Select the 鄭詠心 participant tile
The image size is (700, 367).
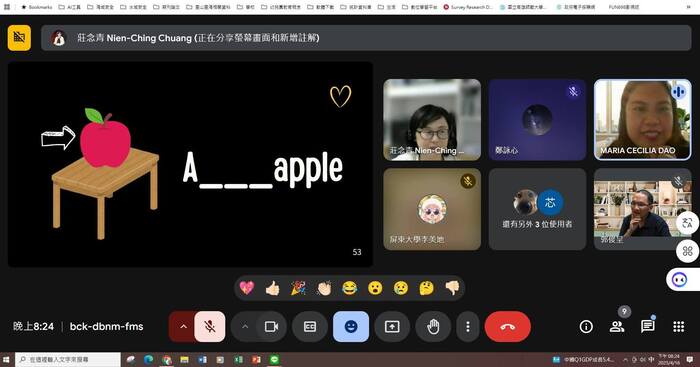tap(538, 120)
